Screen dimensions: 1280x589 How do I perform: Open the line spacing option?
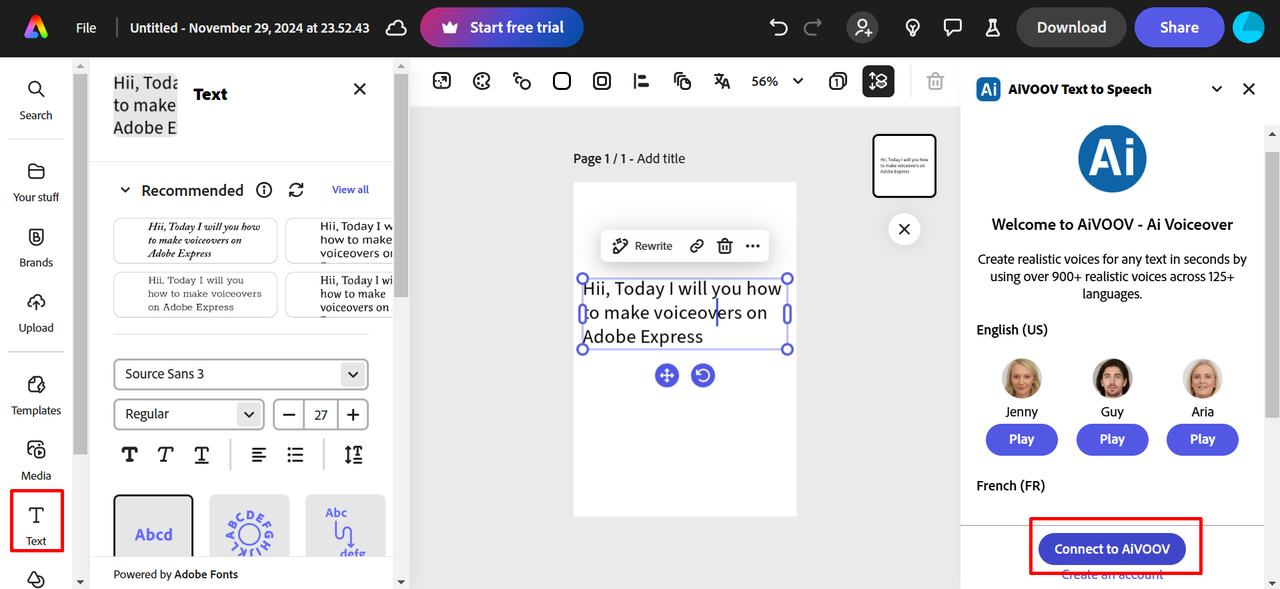click(x=353, y=455)
